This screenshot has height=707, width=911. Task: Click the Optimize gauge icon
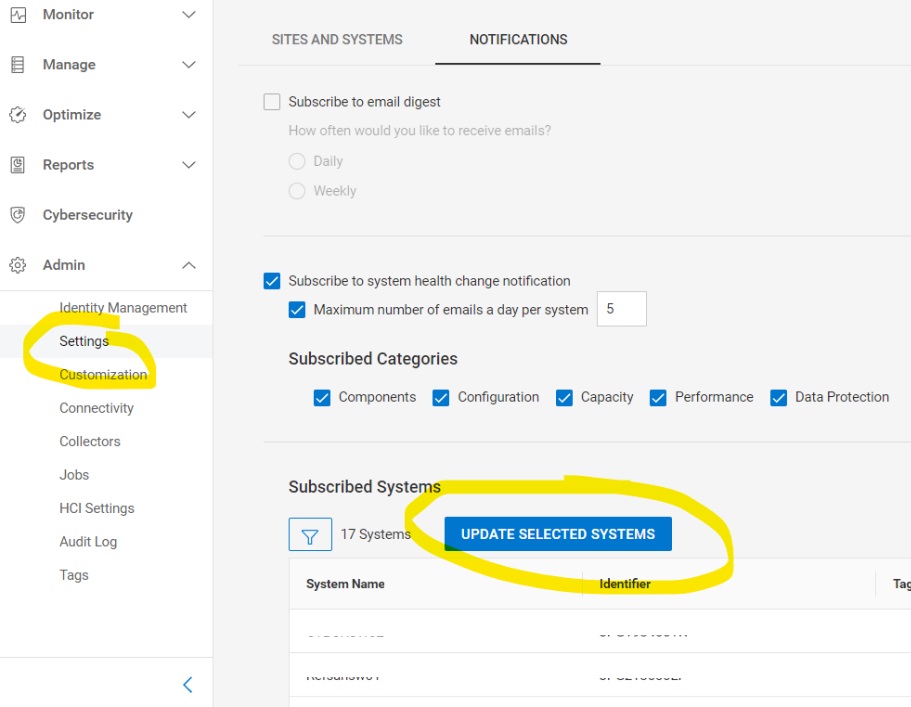pyautogui.click(x=18, y=115)
